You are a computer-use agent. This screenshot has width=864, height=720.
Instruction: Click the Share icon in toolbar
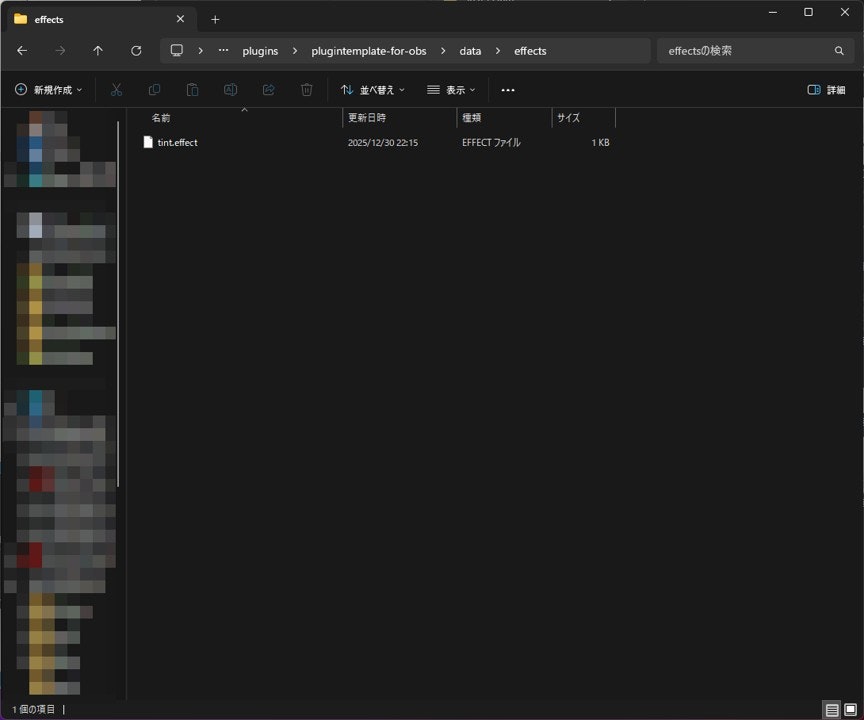click(x=268, y=90)
